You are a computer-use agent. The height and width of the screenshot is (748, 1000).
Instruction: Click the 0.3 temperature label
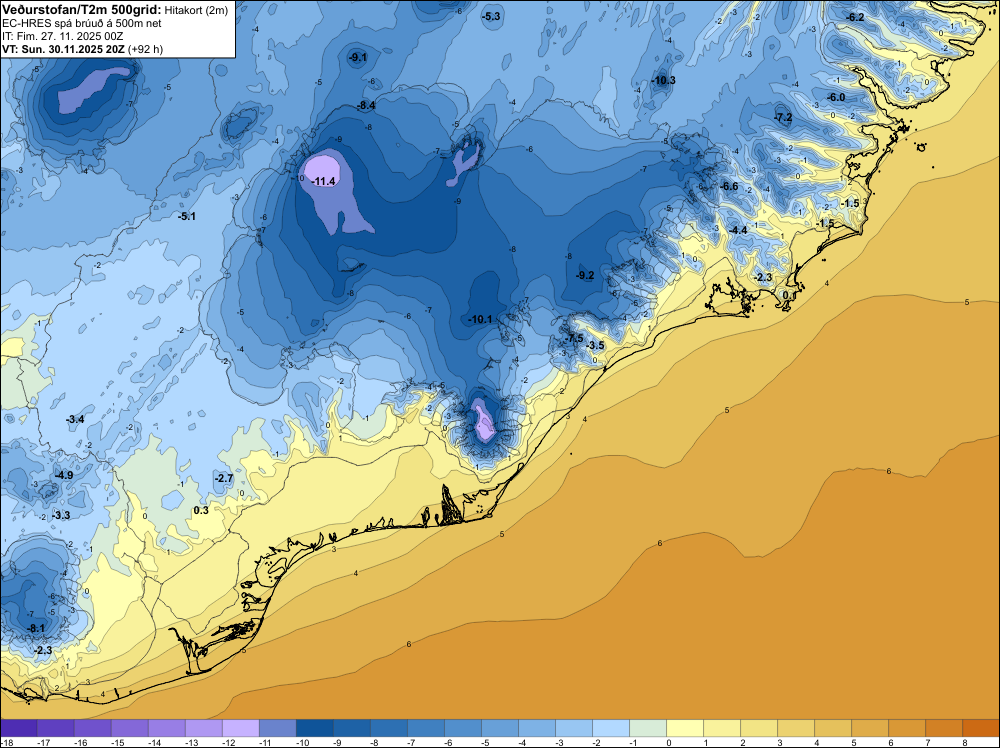(201, 510)
